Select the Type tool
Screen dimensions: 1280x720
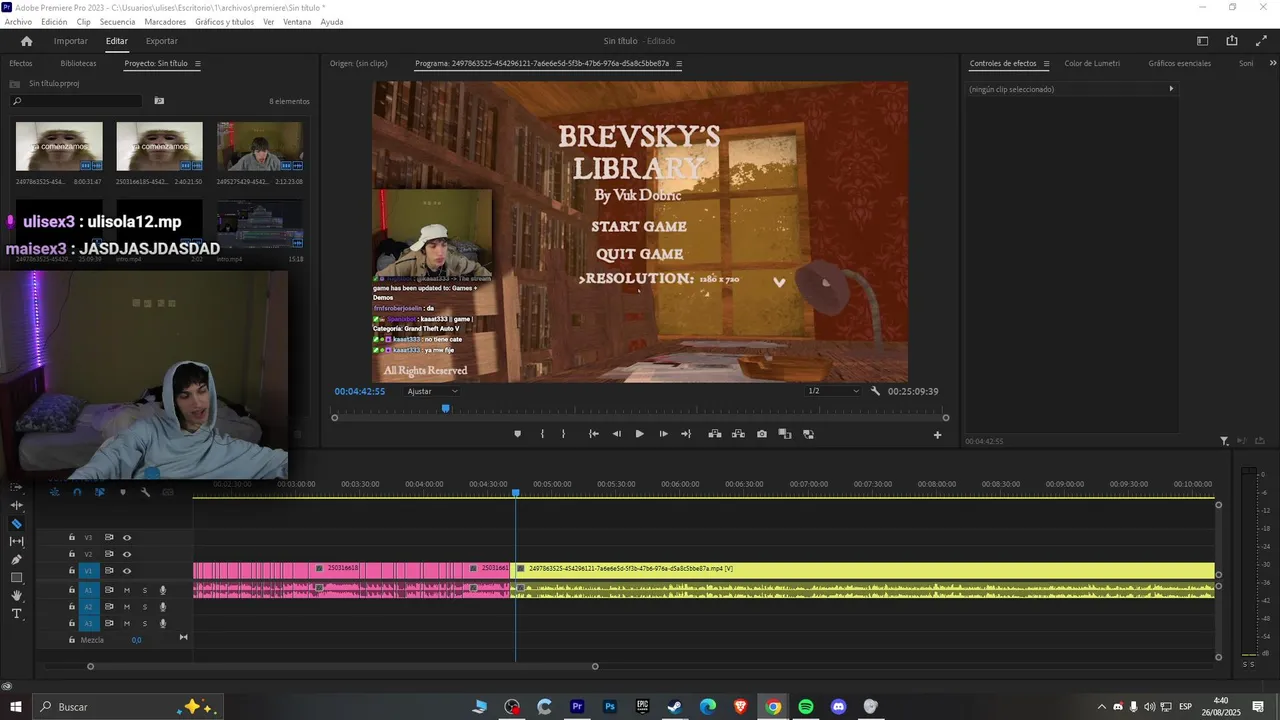pos(16,613)
